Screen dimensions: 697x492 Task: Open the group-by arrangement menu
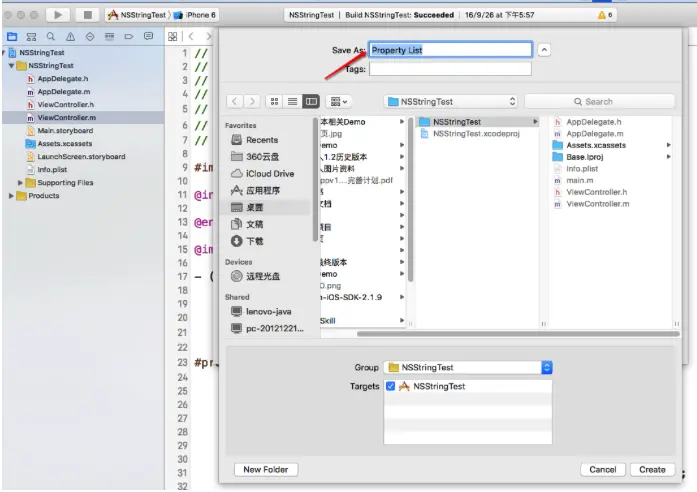339,101
